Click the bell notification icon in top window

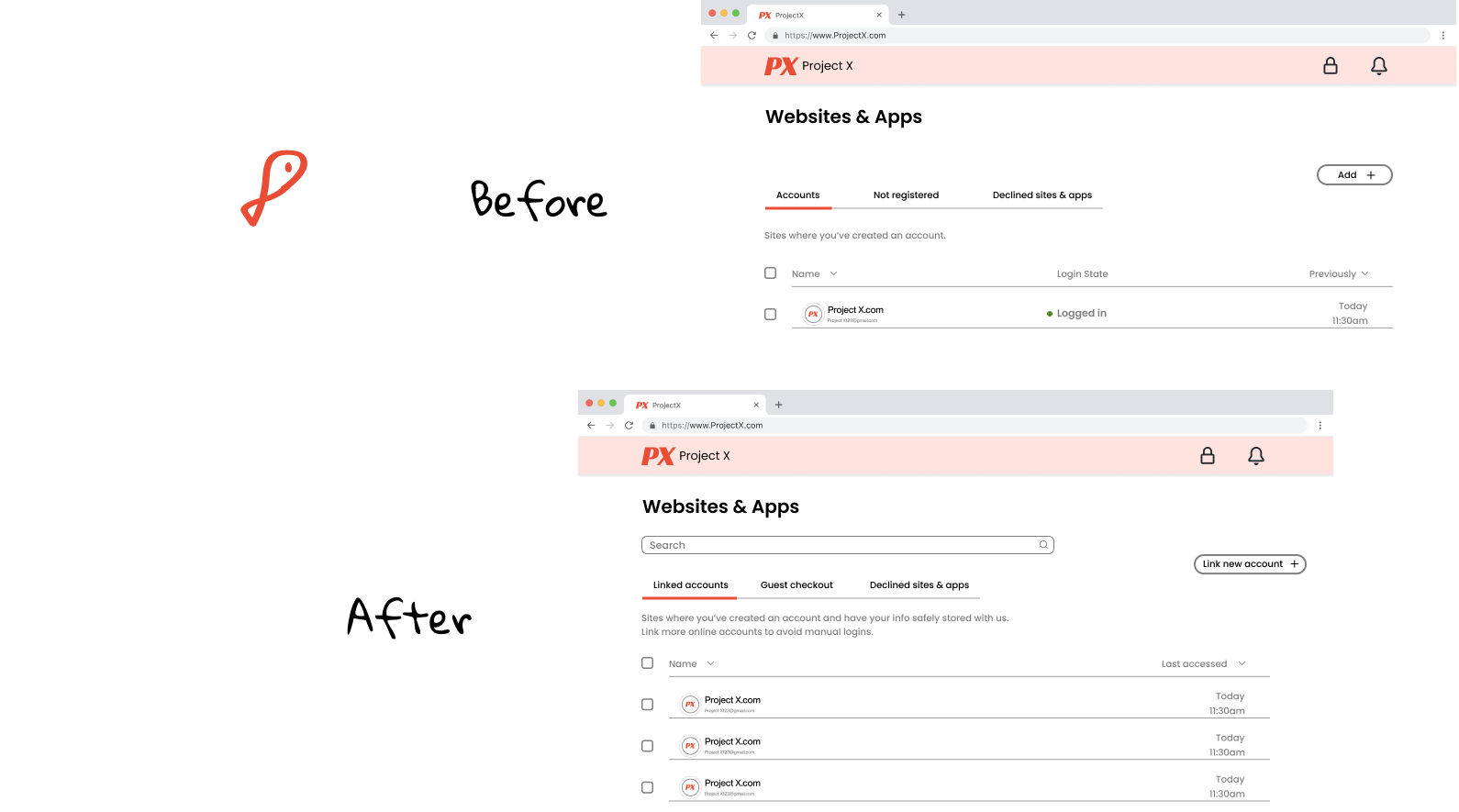[x=1378, y=66]
